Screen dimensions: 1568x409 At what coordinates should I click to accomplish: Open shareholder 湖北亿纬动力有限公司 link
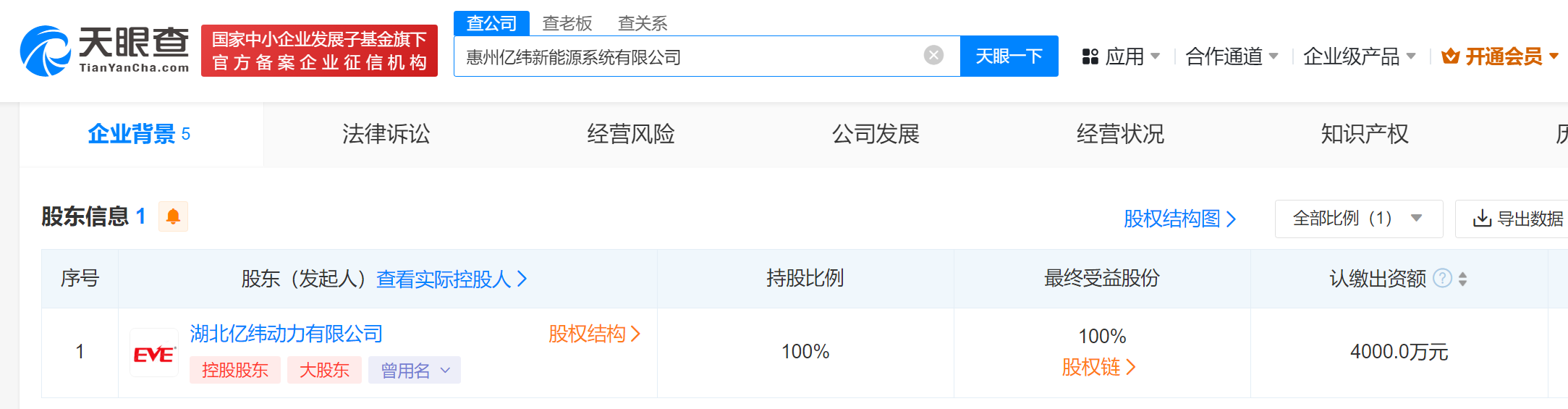pos(287,334)
